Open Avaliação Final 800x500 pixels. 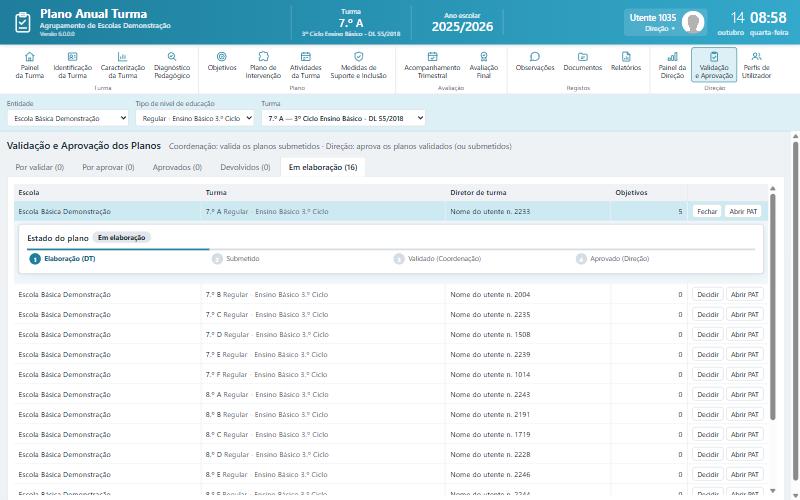[x=484, y=65]
